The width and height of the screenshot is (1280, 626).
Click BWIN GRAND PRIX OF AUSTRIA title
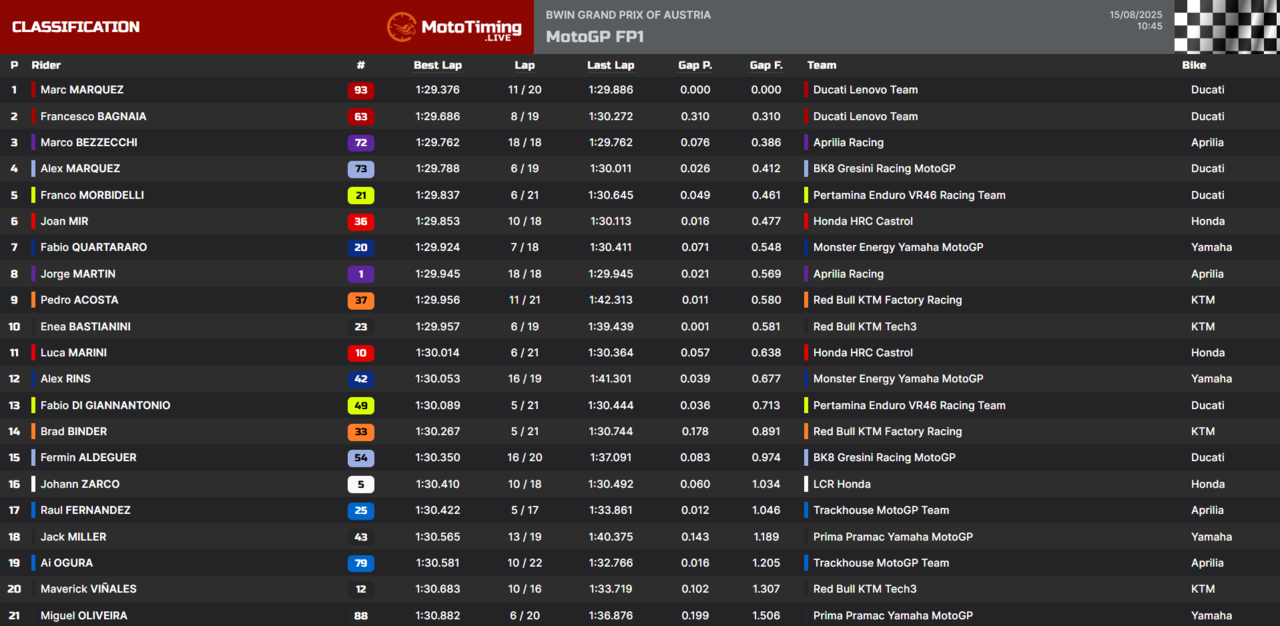click(x=628, y=15)
